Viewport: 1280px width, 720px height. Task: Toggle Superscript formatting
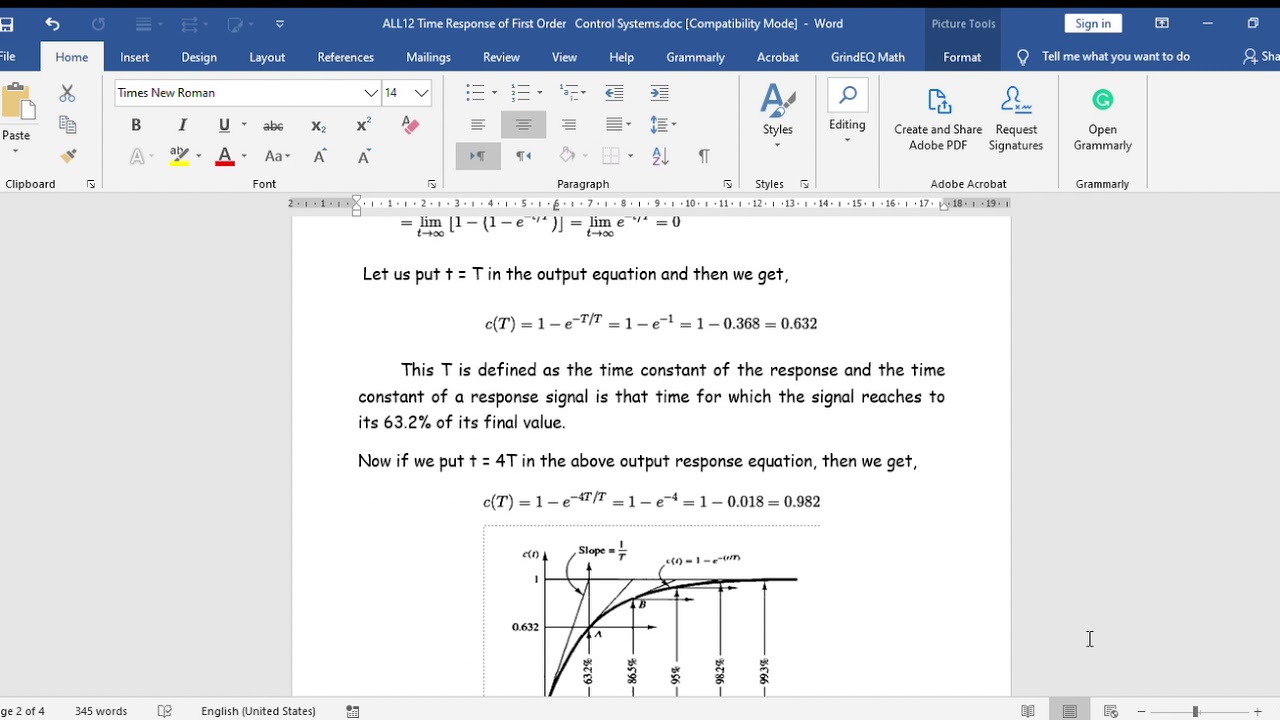[363, 125]
